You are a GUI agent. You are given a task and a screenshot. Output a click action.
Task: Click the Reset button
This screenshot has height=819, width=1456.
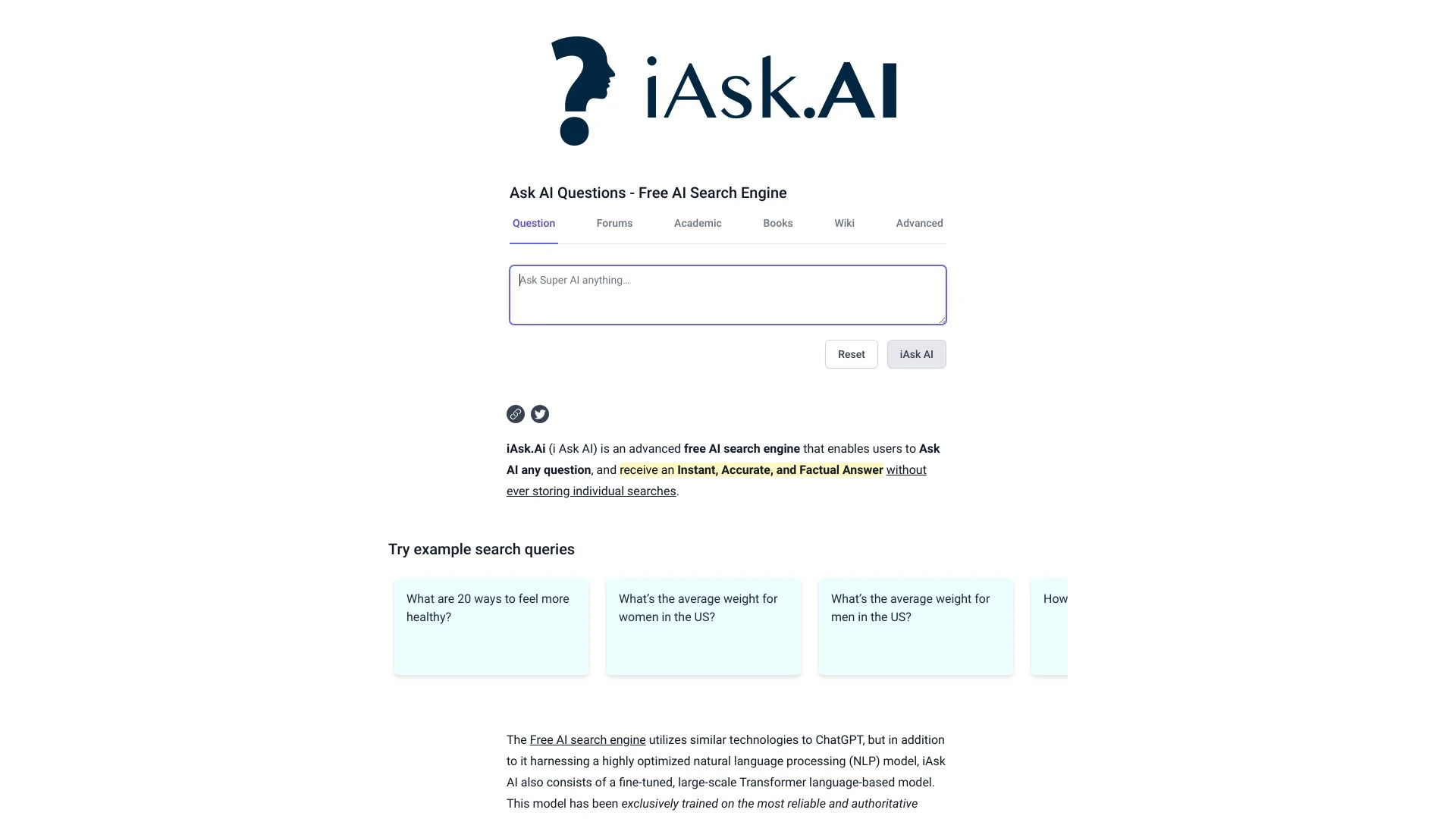pyautogui.click(x=851, y=353)
